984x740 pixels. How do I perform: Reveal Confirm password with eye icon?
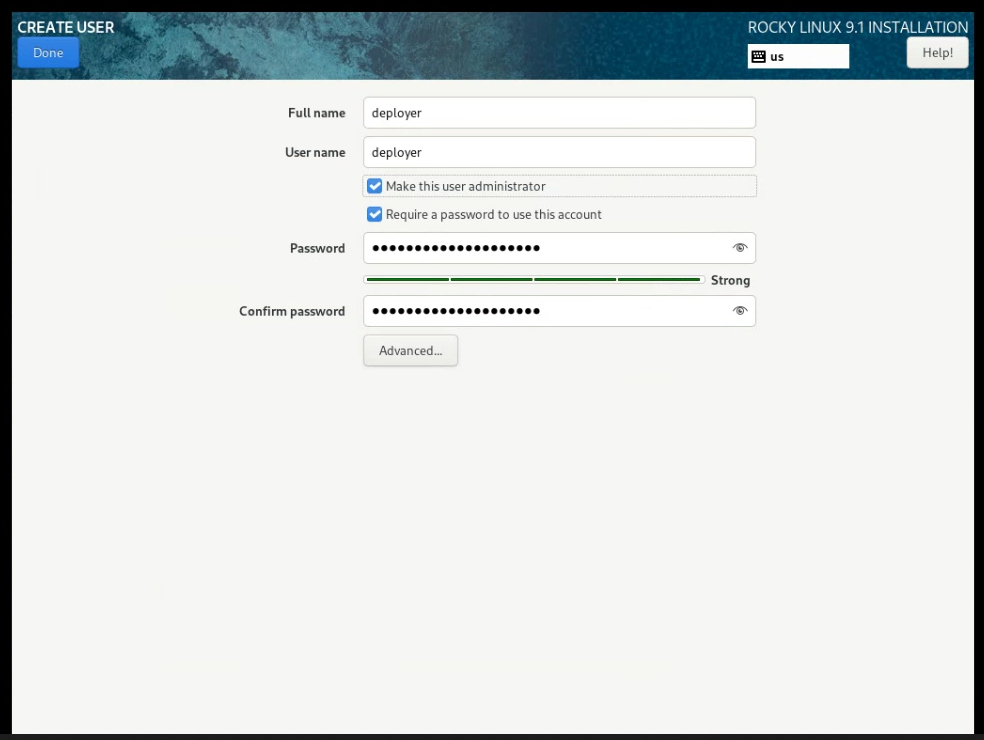pos(740,311)
